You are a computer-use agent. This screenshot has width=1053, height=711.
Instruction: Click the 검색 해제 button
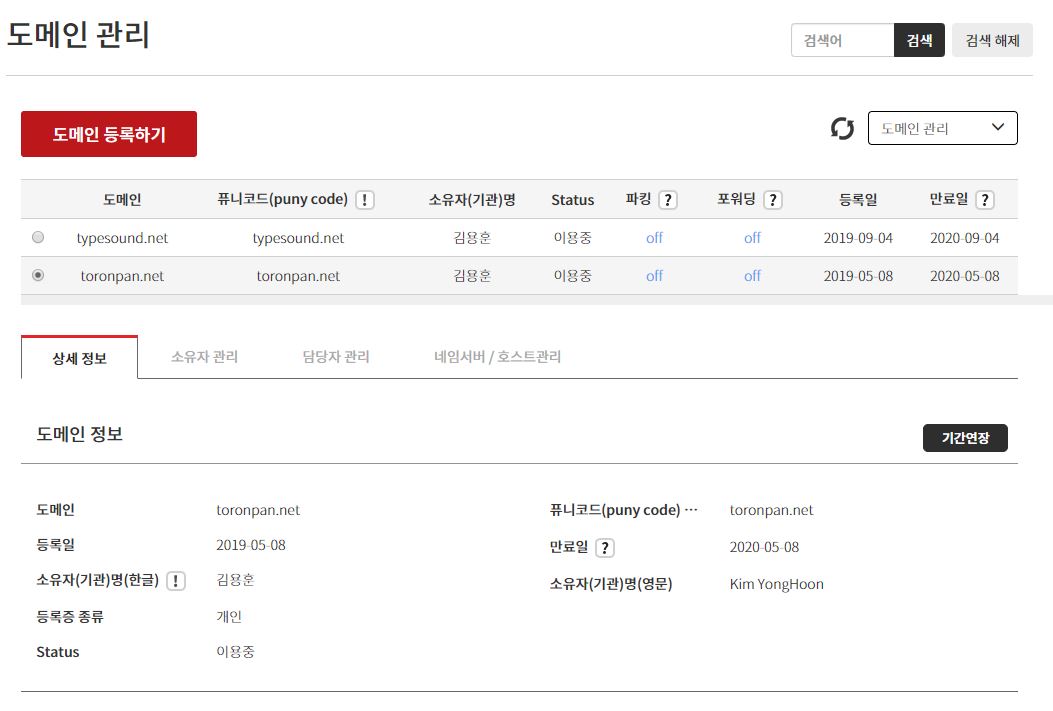pos(992,41)
